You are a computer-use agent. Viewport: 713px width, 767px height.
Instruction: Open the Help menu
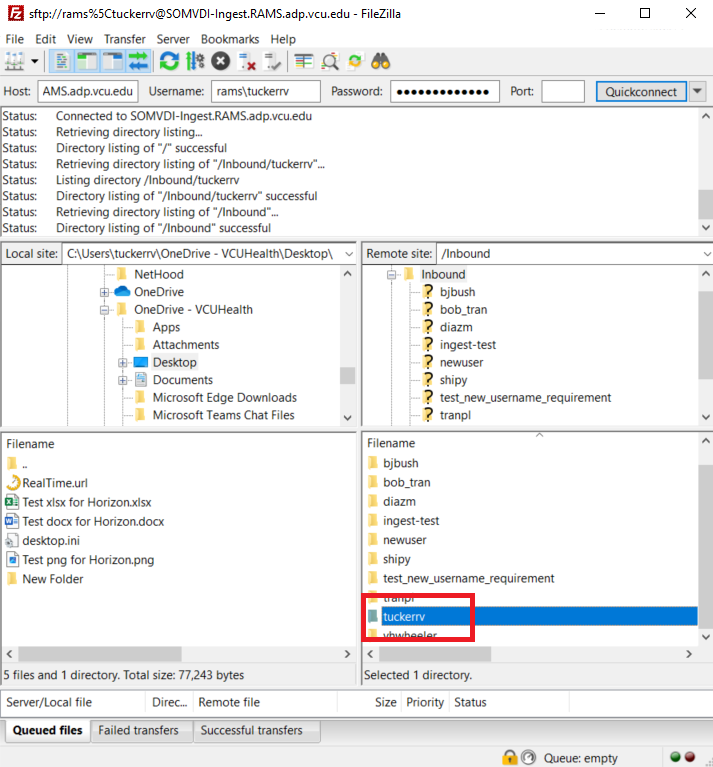pos(283,39)
